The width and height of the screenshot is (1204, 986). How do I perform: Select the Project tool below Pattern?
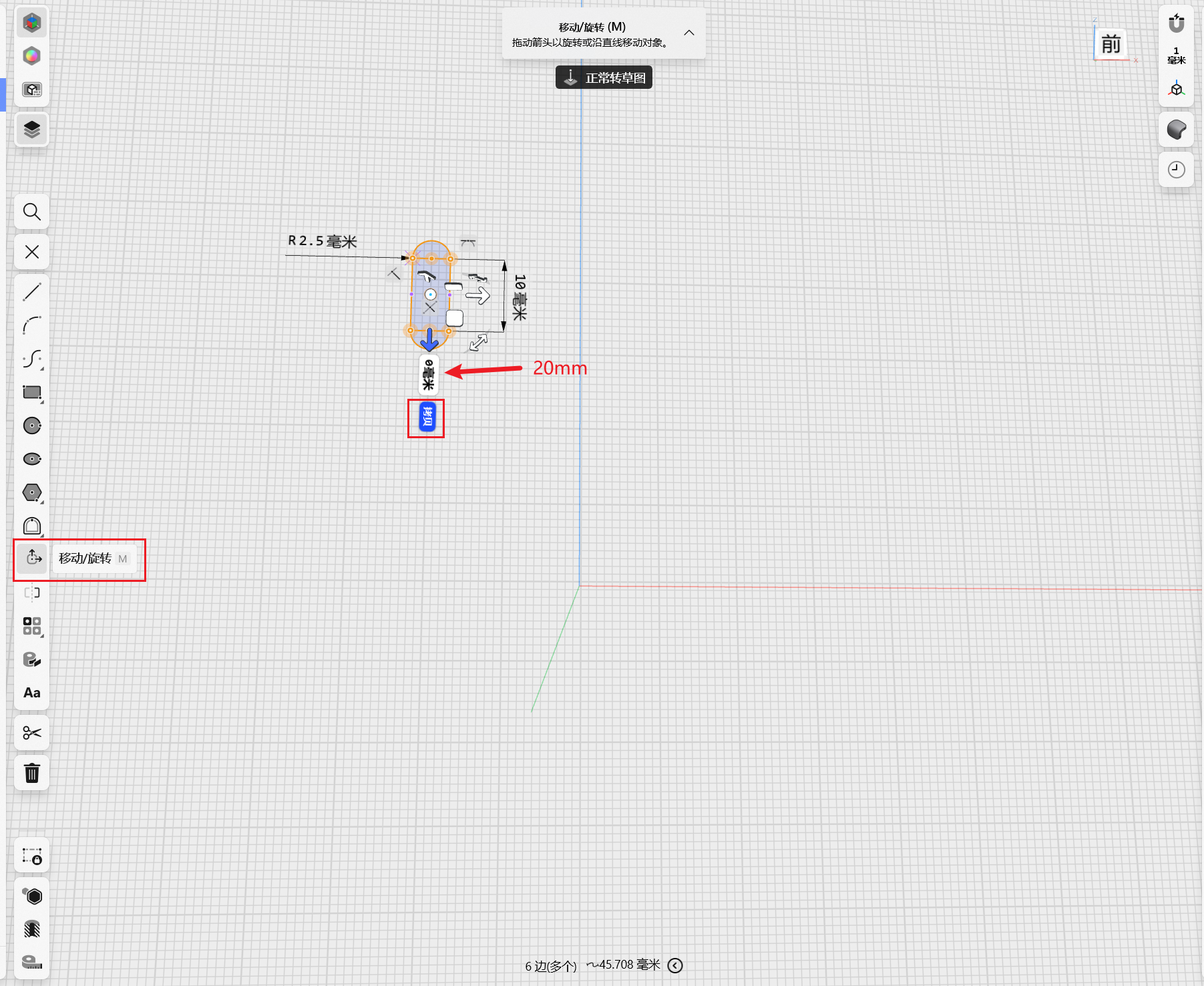[x=31, y=659]
